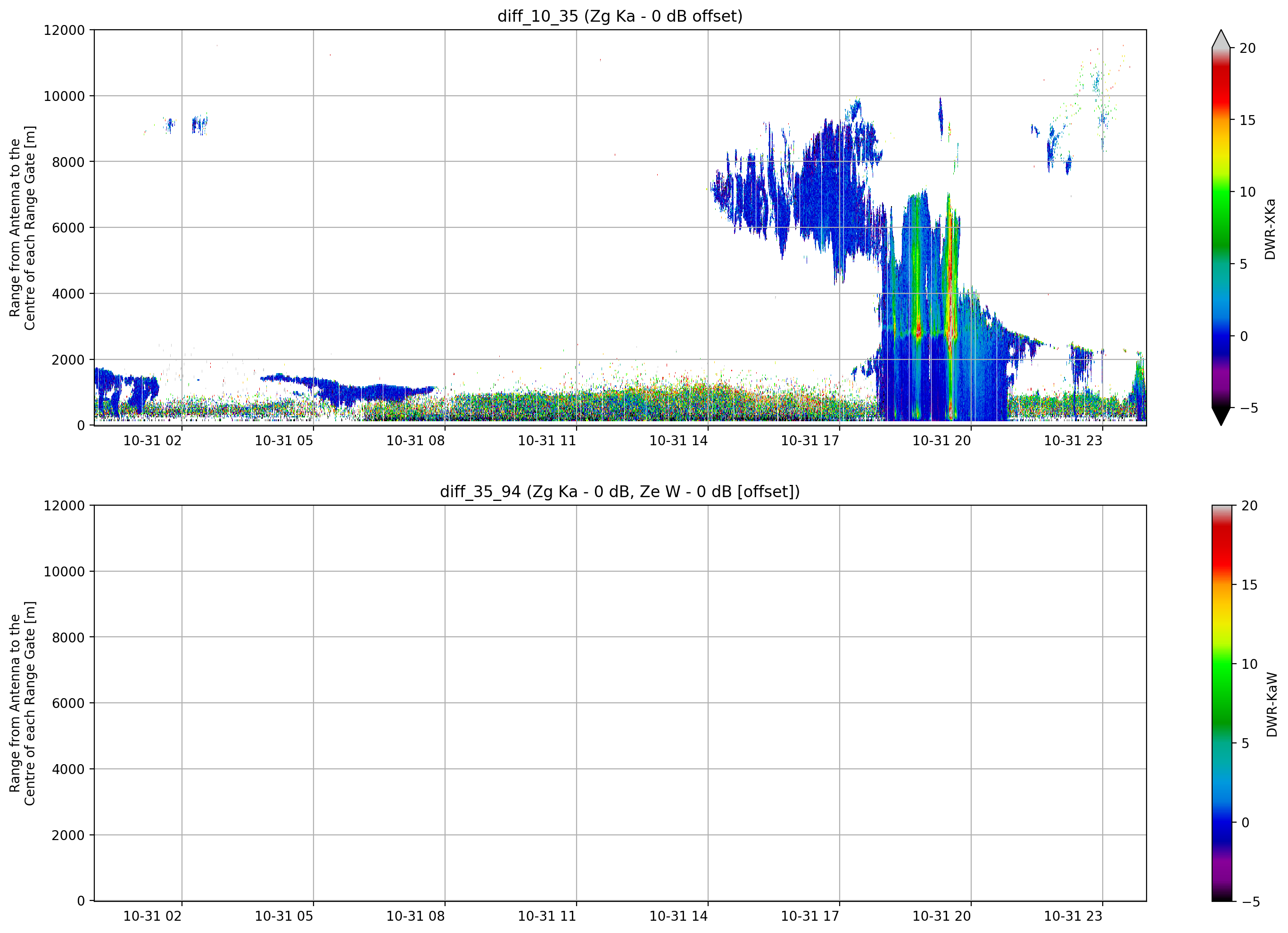Click the '10' tick on DWR-XKa colorbar
This screenshot has width=1288, height=933.
coord(1247,192)
